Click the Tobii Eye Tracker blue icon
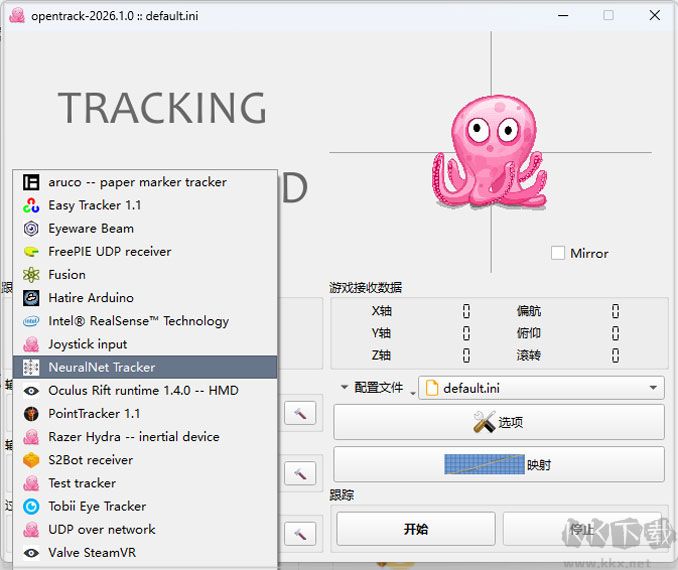The image size is (678, 570). [x=31, y=506]
